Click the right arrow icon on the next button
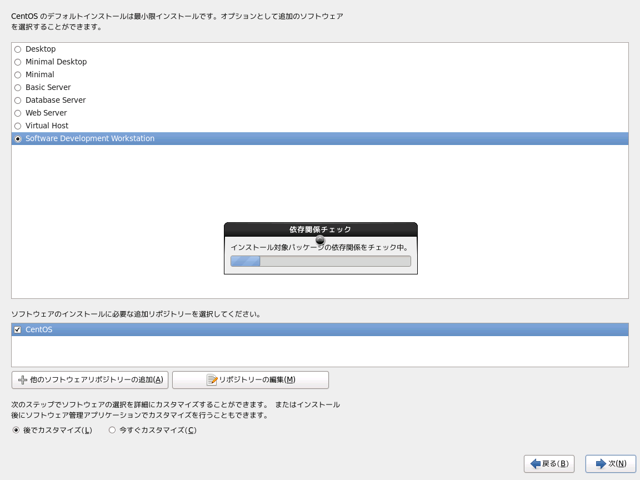This screenshot has height=480, width=640. pos(601,464)
